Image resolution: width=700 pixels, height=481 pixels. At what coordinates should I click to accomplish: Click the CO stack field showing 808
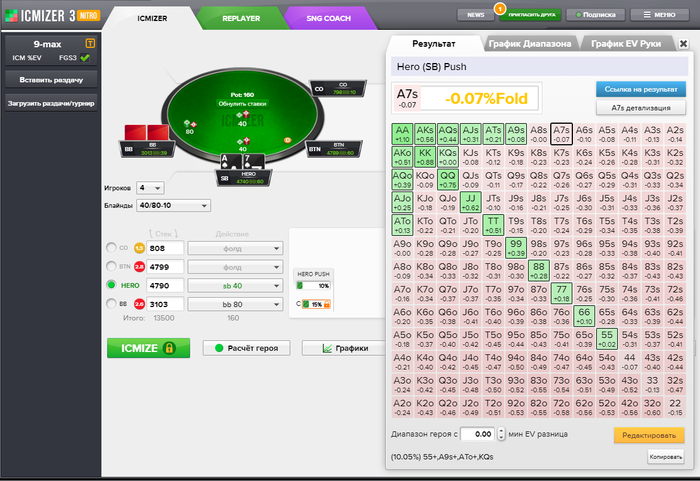165,248
